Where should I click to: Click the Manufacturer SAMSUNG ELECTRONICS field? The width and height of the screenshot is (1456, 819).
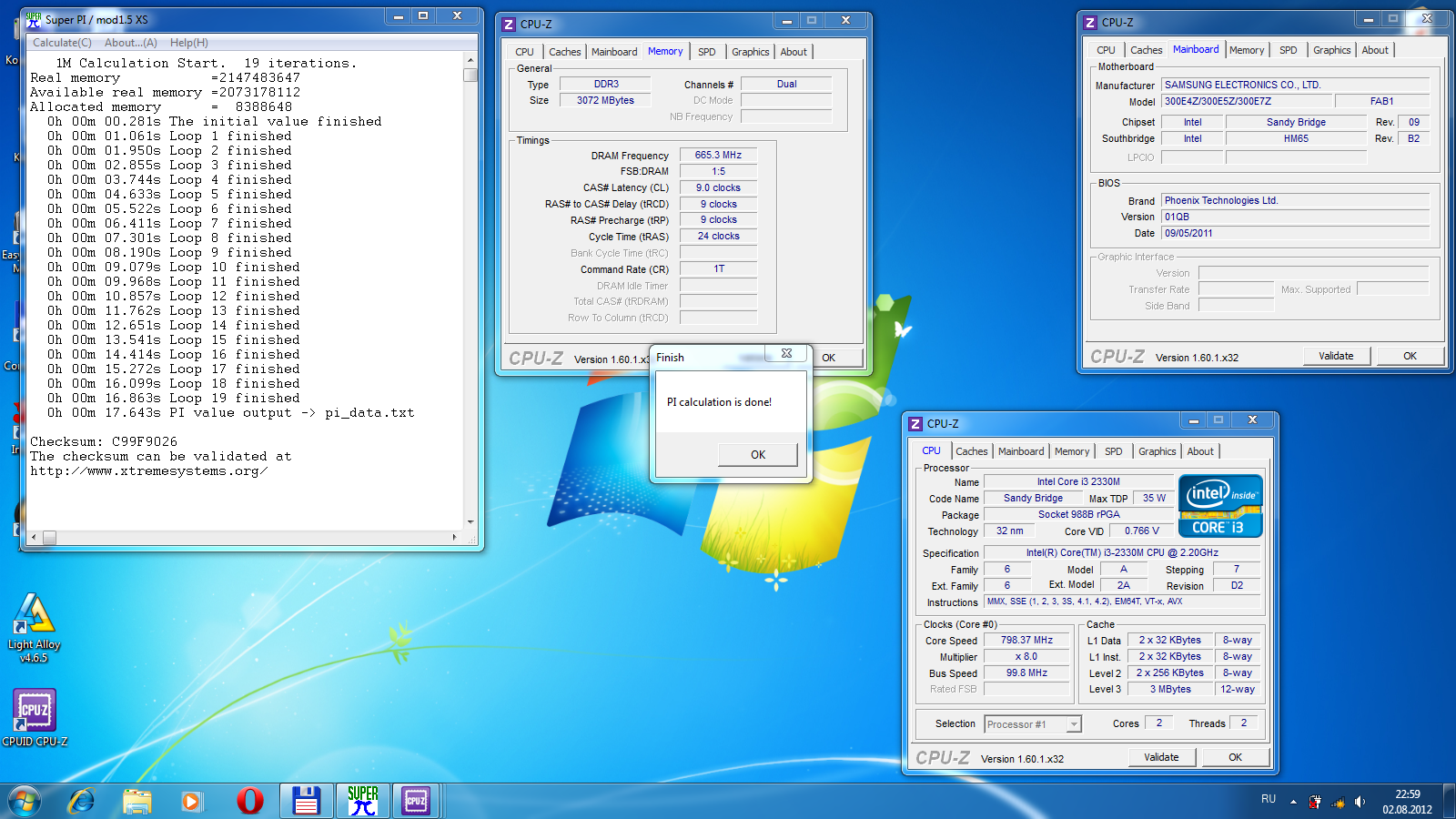pyautogui.click(x=1295, y=85)
